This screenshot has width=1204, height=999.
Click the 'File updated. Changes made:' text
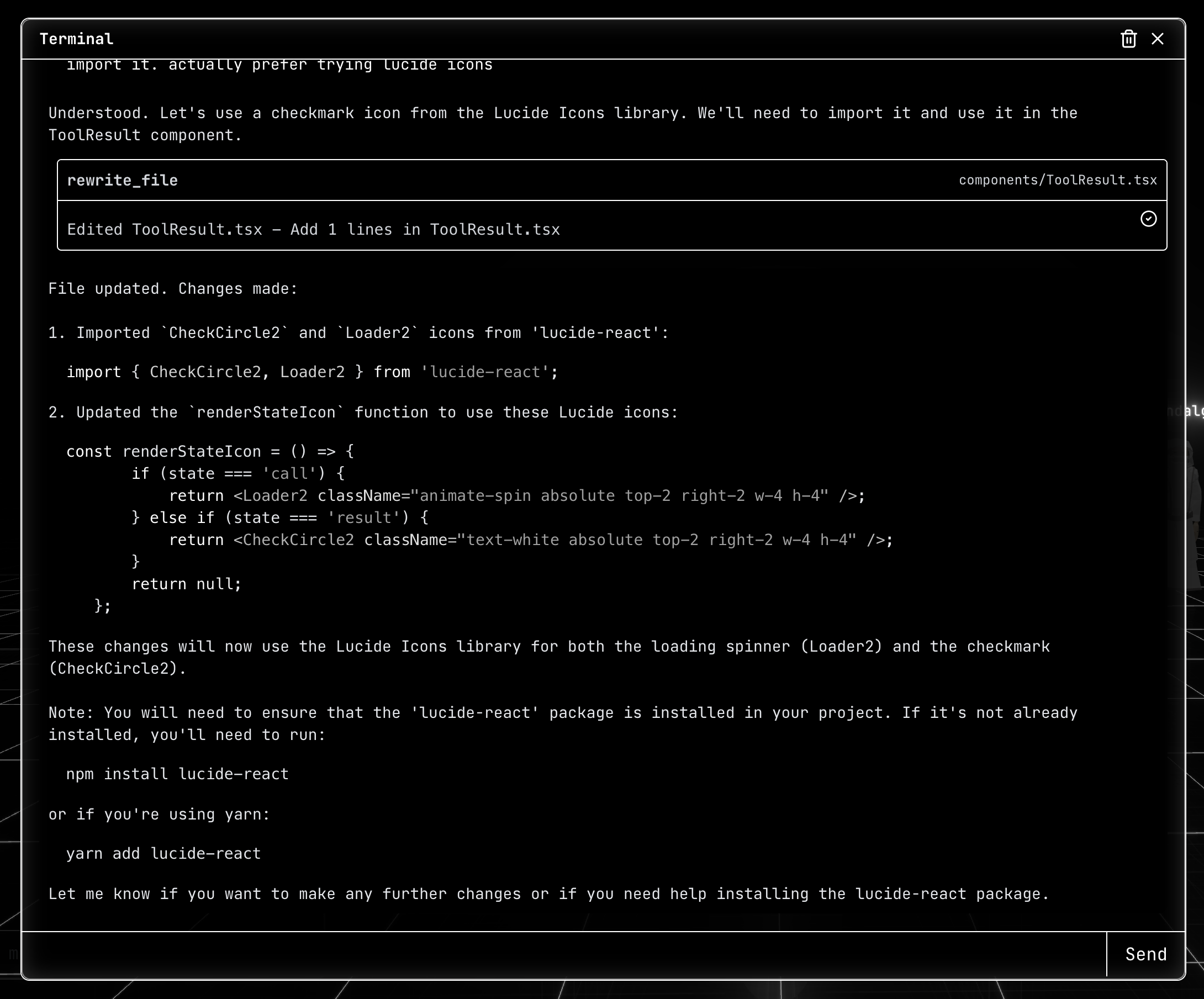[x=172, y=289]
